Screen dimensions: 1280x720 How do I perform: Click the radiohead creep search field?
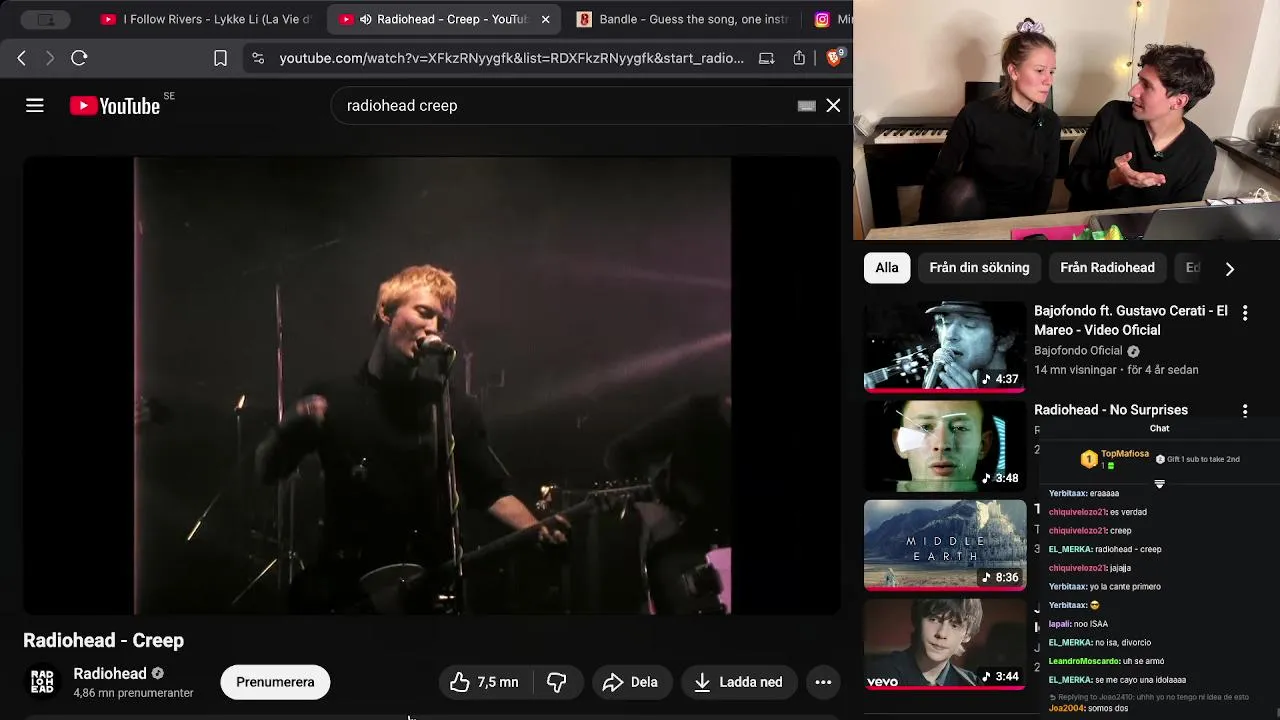(x=565, y=105)
